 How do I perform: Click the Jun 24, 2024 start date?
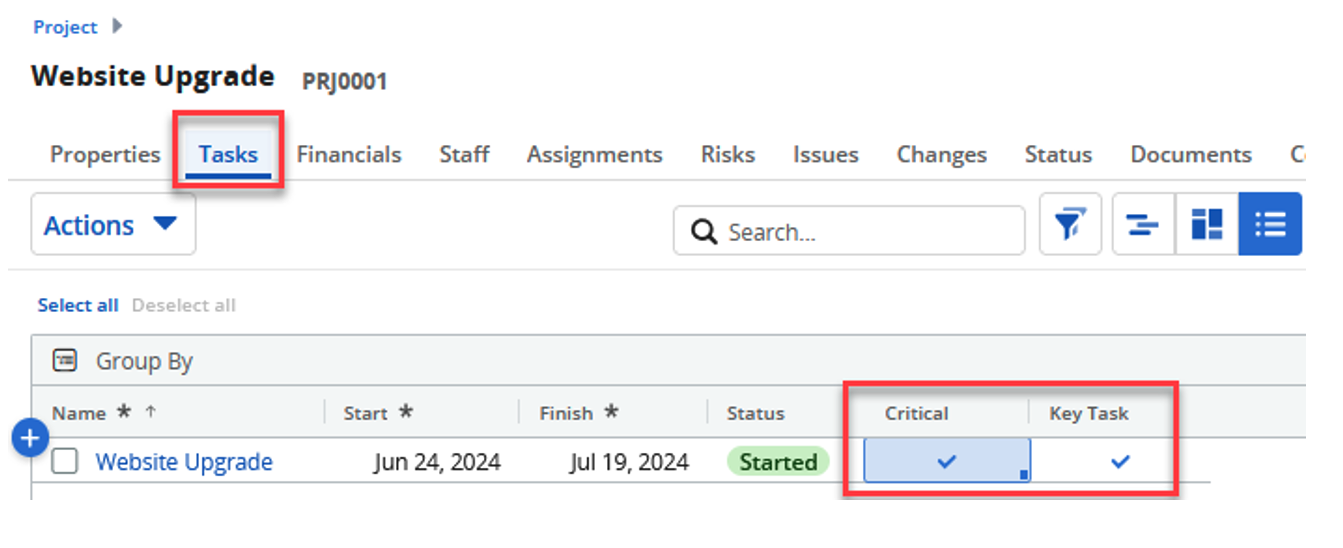click(437, 461)
